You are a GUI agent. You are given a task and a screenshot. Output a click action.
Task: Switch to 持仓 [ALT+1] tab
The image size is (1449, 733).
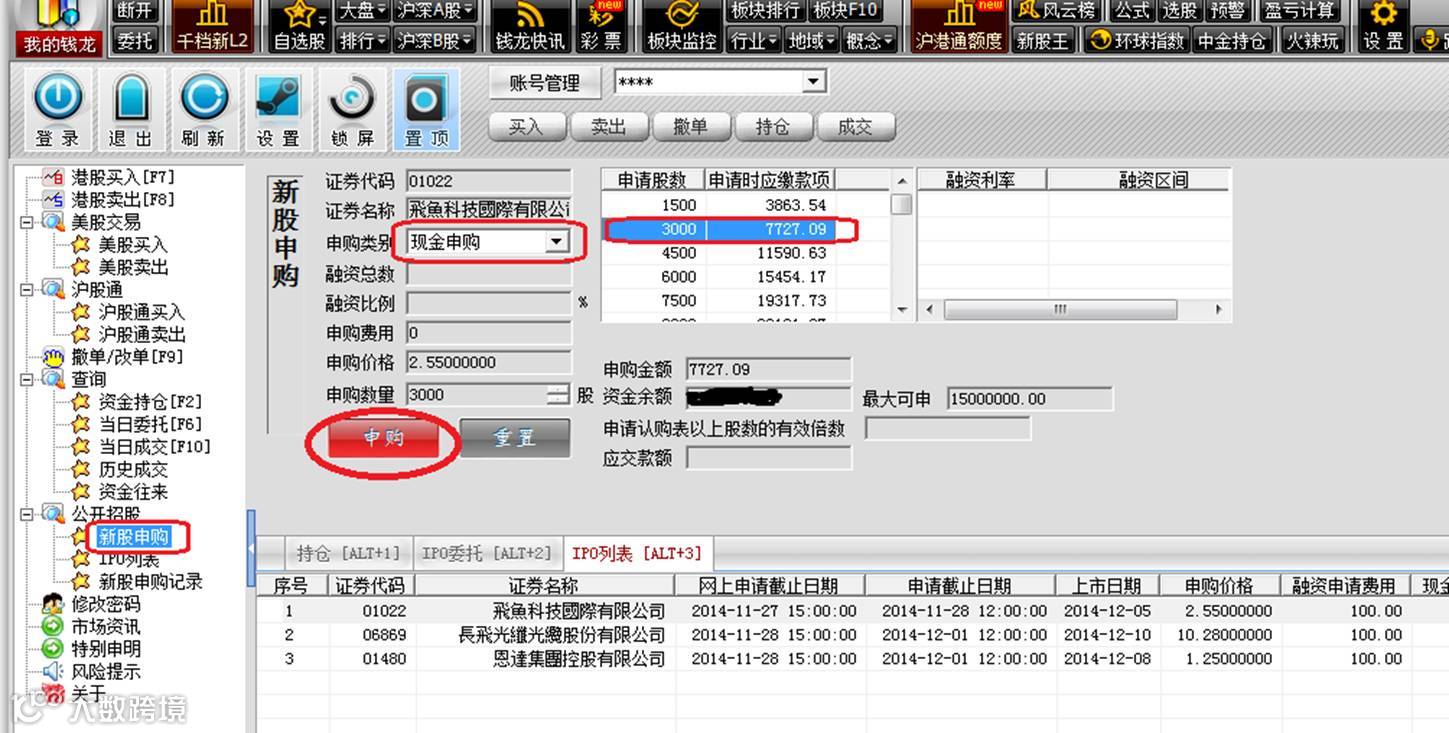click(x=348, y=553)
